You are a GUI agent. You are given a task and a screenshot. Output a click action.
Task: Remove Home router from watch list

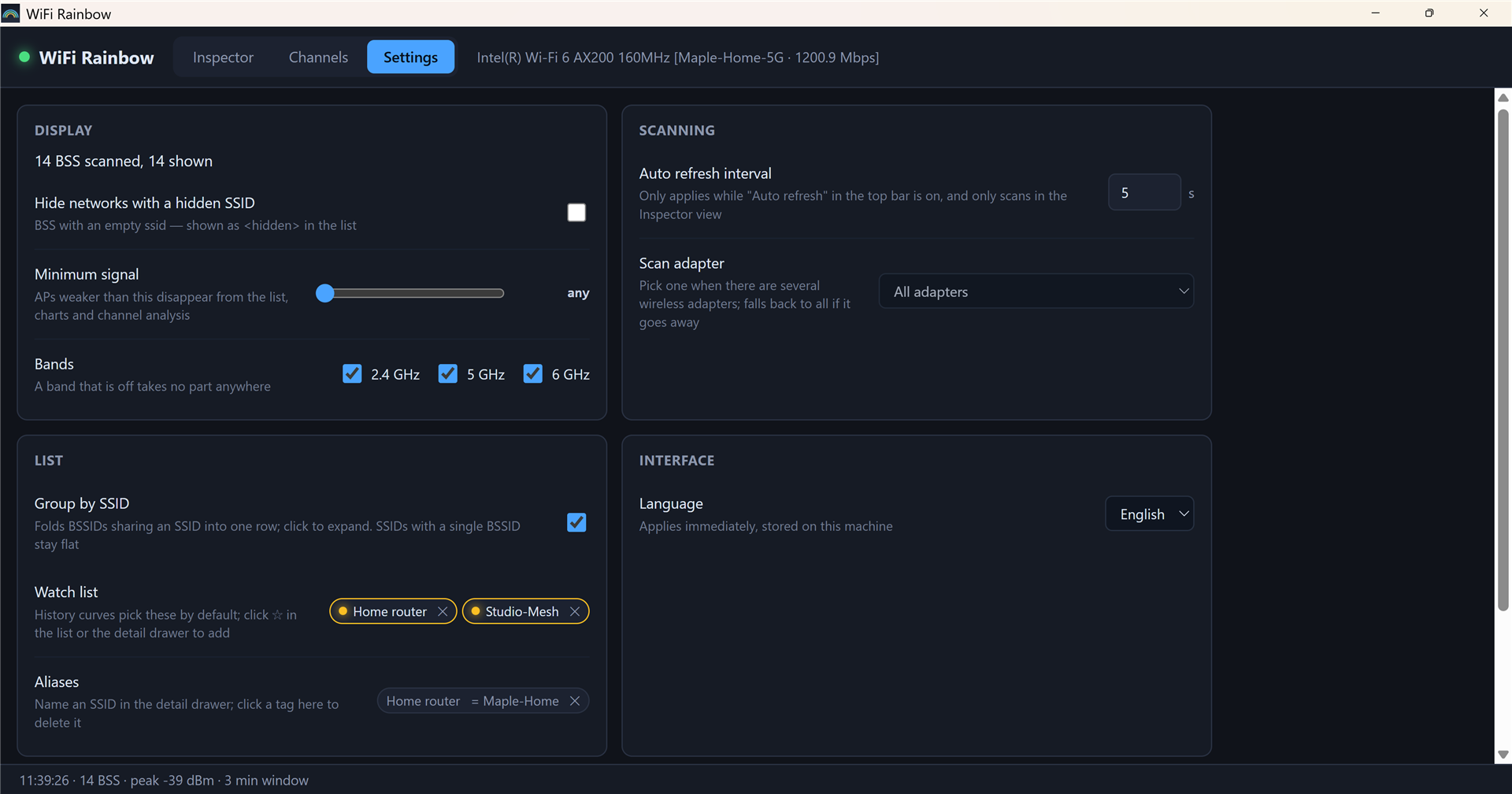(x=443, y=611)
